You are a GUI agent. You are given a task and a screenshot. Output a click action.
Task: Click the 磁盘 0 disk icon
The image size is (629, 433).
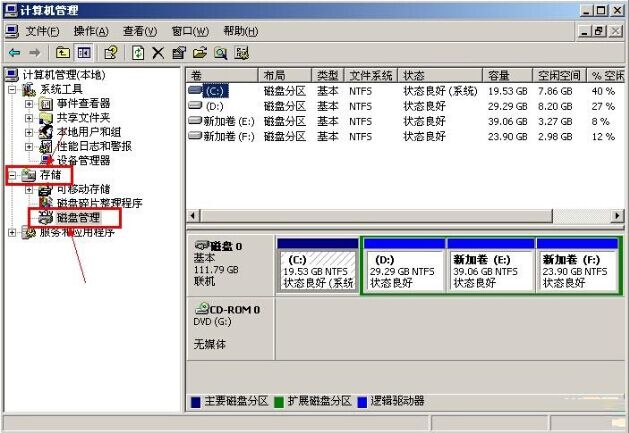click(x=202, y=245)
